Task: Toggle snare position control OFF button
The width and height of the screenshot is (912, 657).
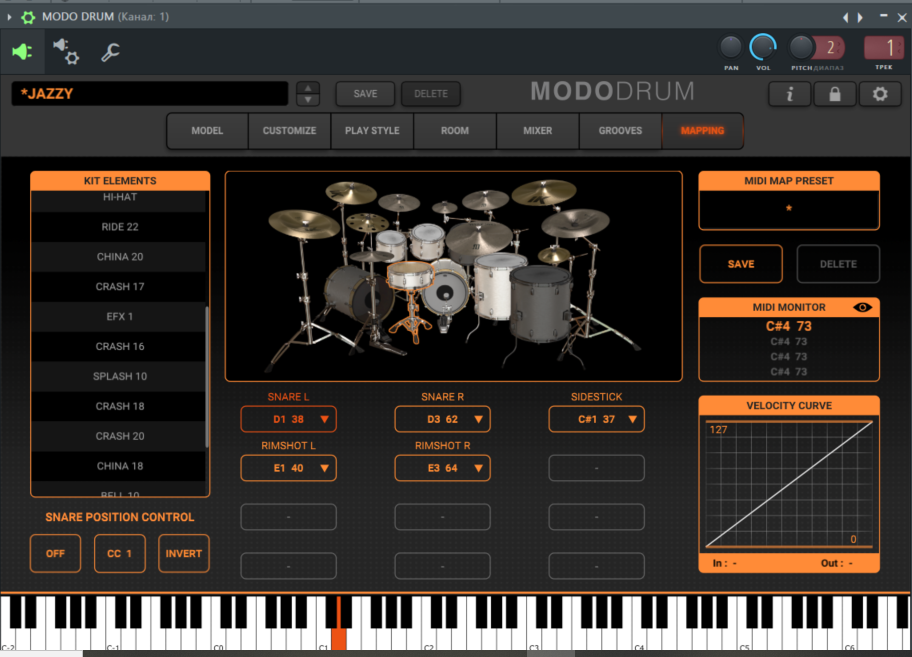Action: tap(56, 554)
